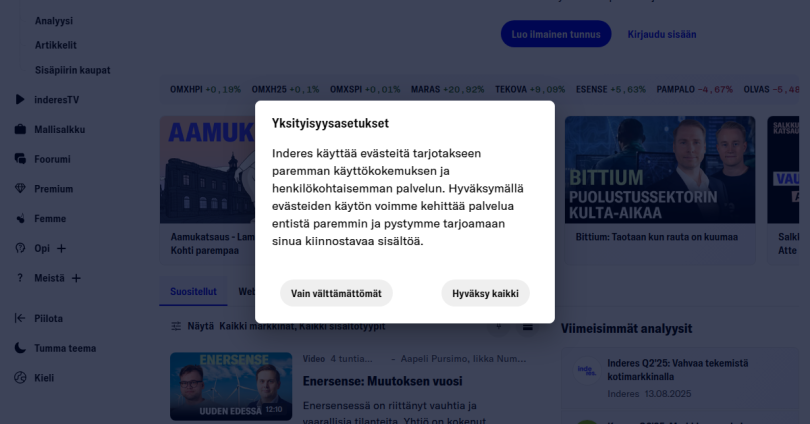Switch to the Suositellut tab
The height and width of the screenshot is (424, 810).
[193, 291]
